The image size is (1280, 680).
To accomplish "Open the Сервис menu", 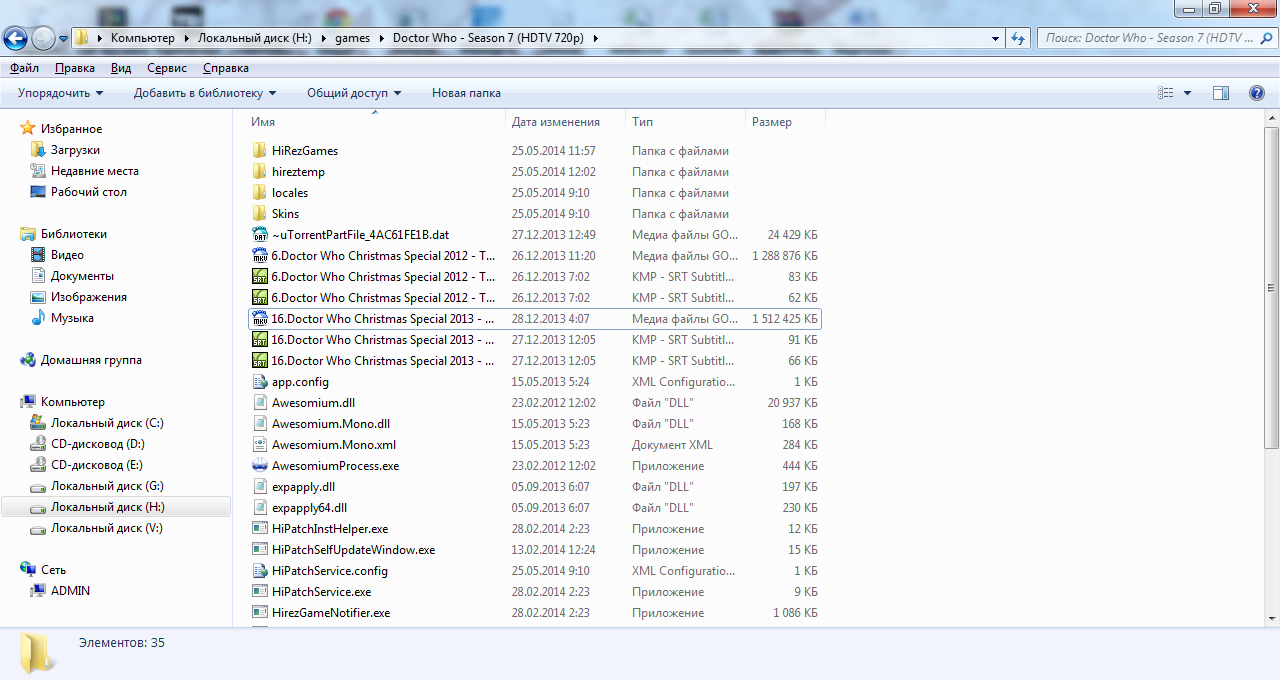I will tap(167, 68).
